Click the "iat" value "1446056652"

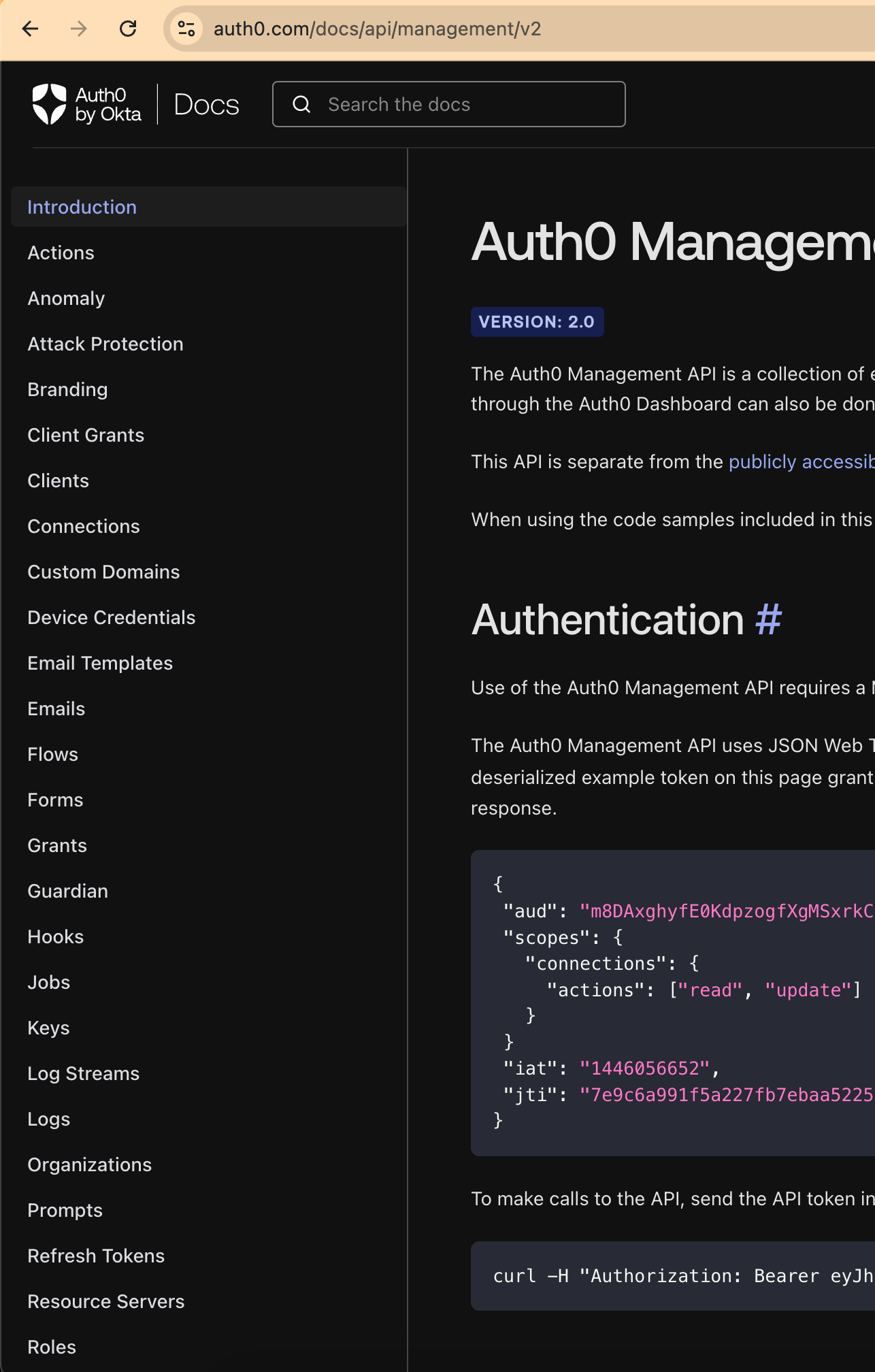pos(644,1068)
